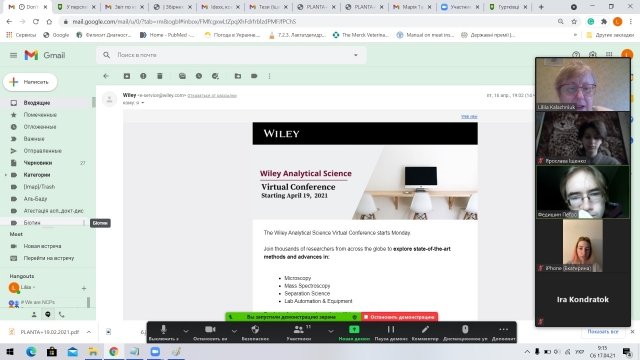Open Zoom Participants panel
The image size is (640, 360).
[x=299, y=332]
